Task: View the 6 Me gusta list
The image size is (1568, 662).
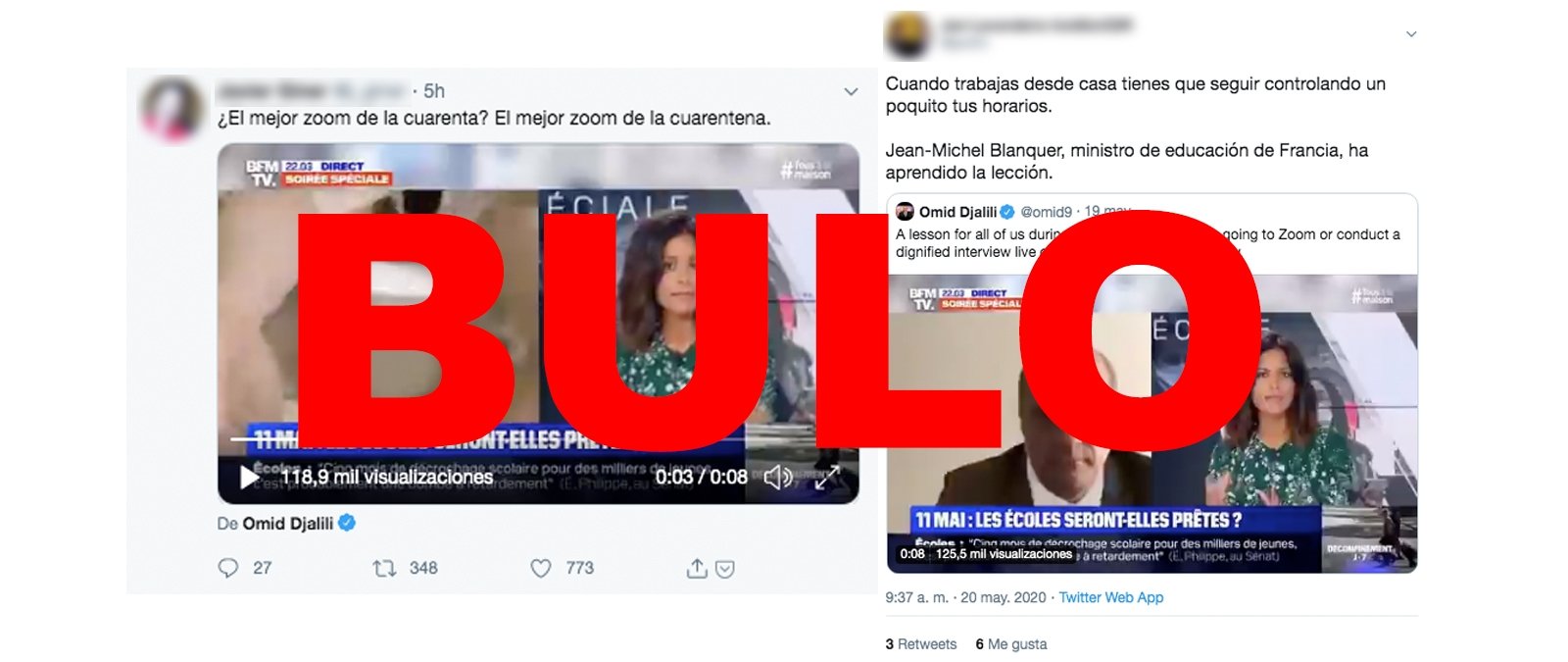Action: [1011, 644]
